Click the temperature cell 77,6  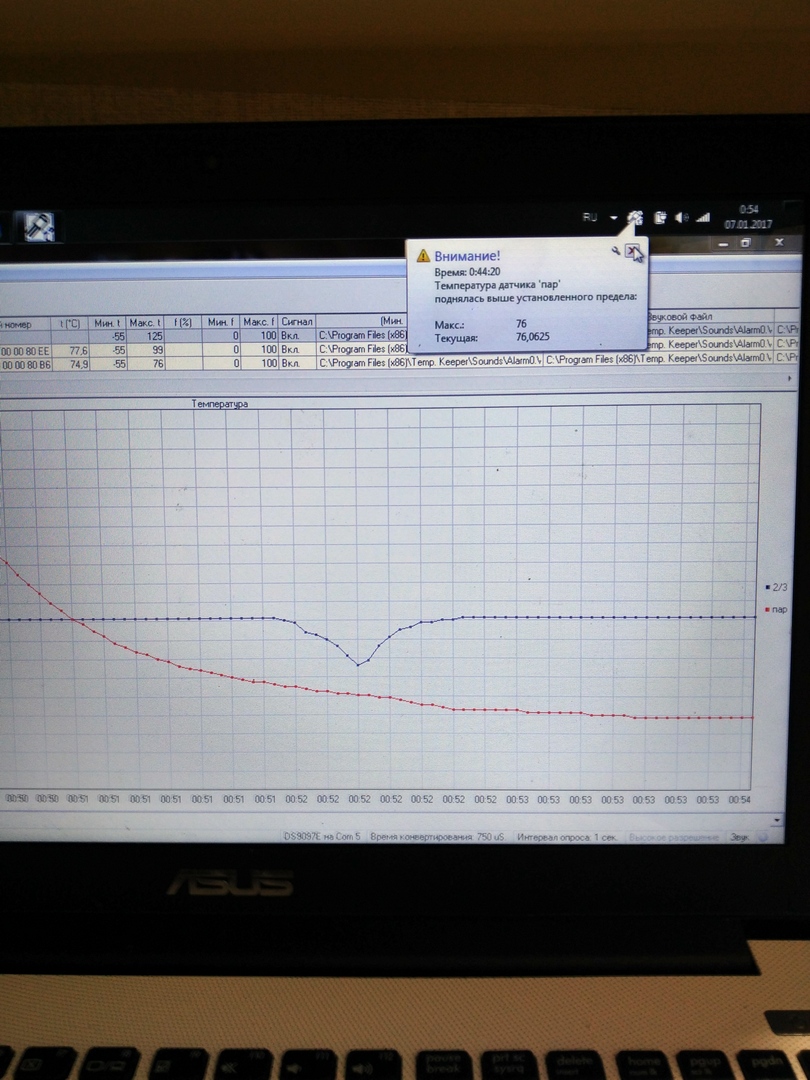click(70, 350)
